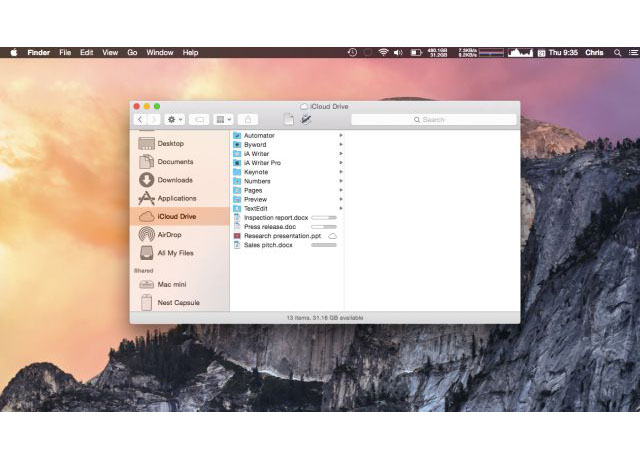Open AirDrop from the sidebar
The image size is (640, 460).
tap(180, 235)
